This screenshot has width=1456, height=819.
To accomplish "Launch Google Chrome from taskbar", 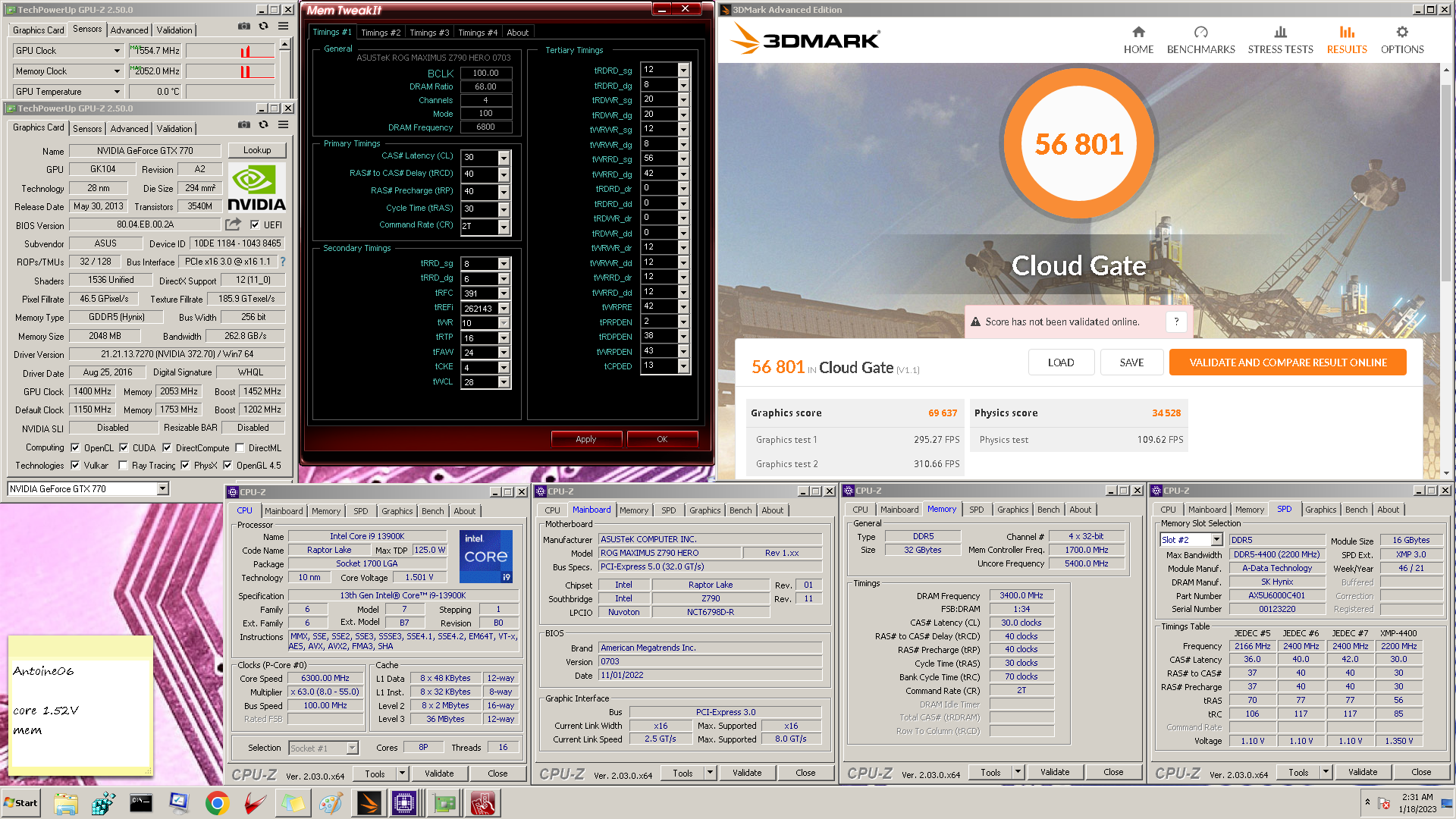I will (x=217, y=803).
